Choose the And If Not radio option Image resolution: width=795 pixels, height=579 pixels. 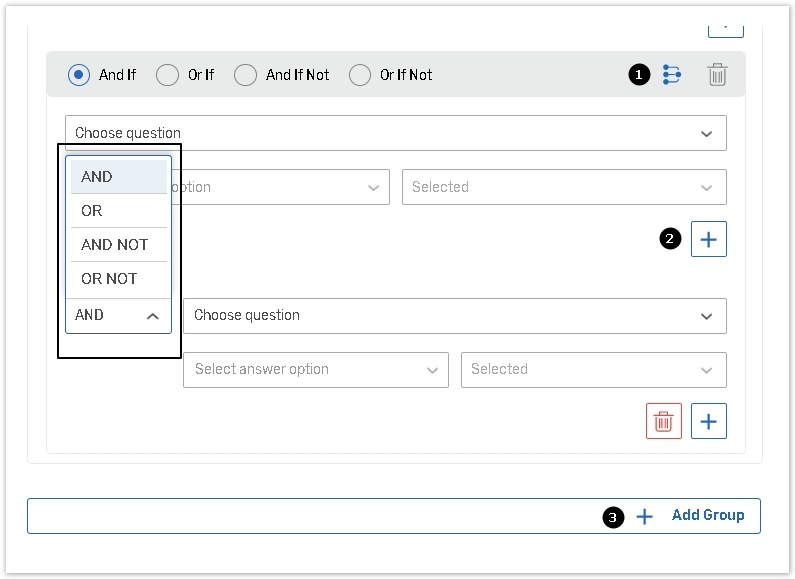[246, 75]
